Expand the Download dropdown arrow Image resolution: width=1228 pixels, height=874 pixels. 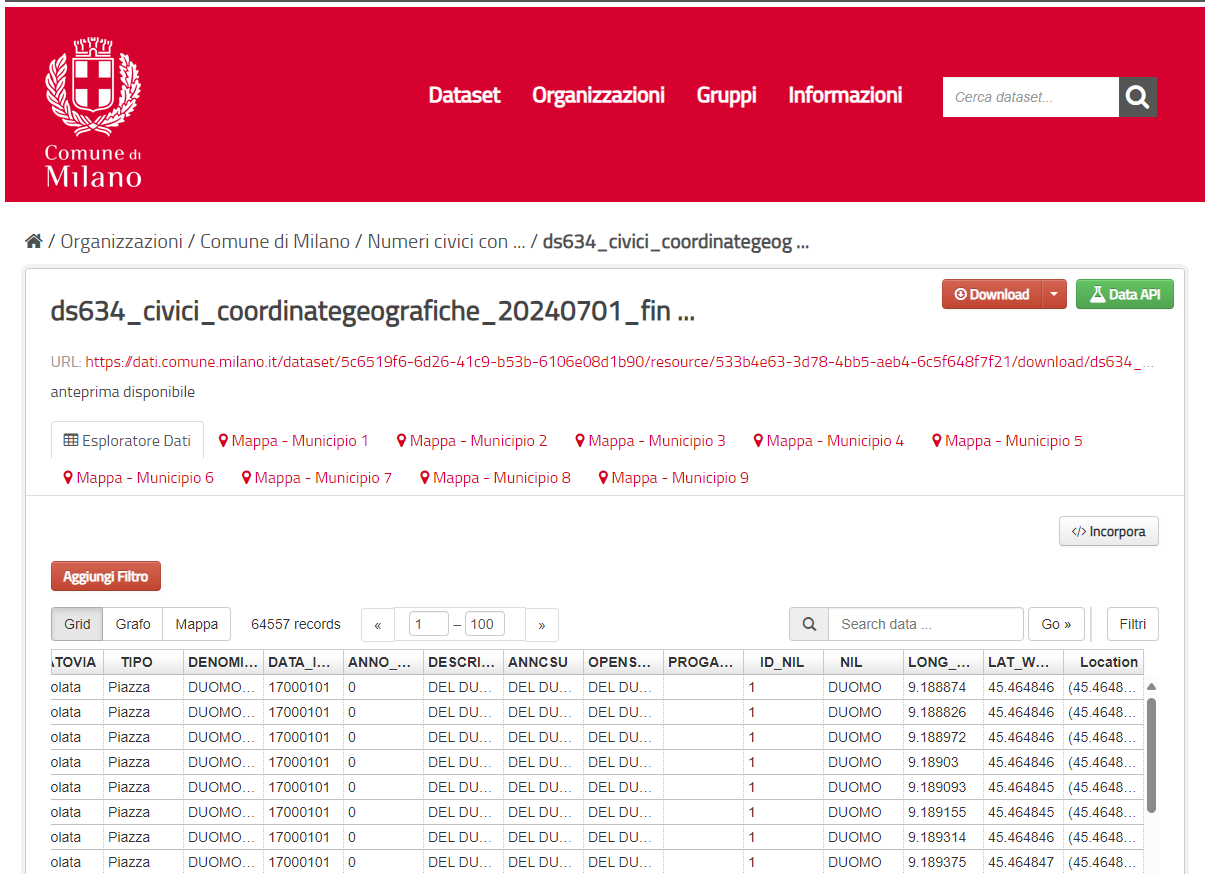pos(1054,294)
